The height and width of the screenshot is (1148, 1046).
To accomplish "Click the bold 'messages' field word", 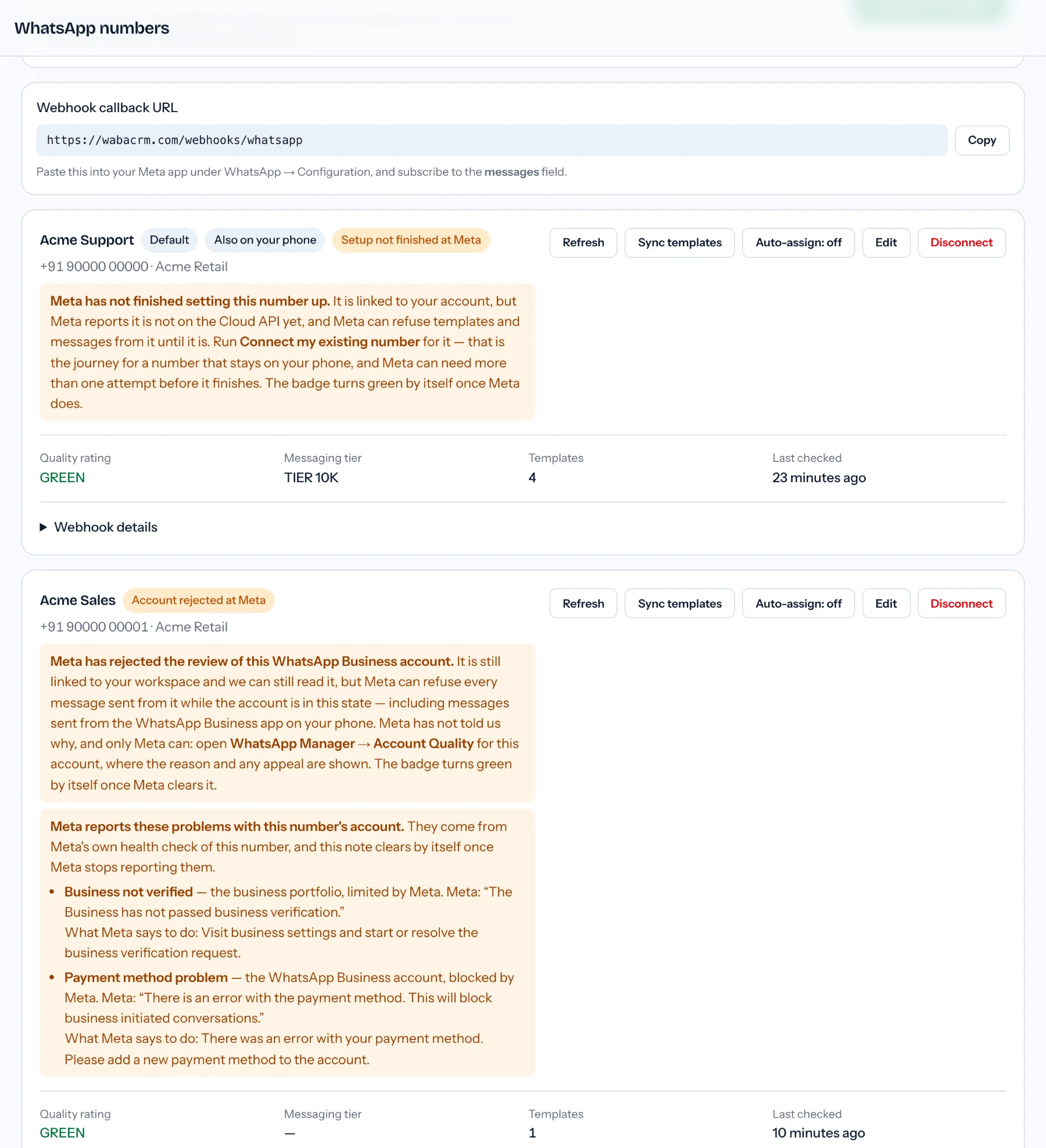I will [511, 172].
